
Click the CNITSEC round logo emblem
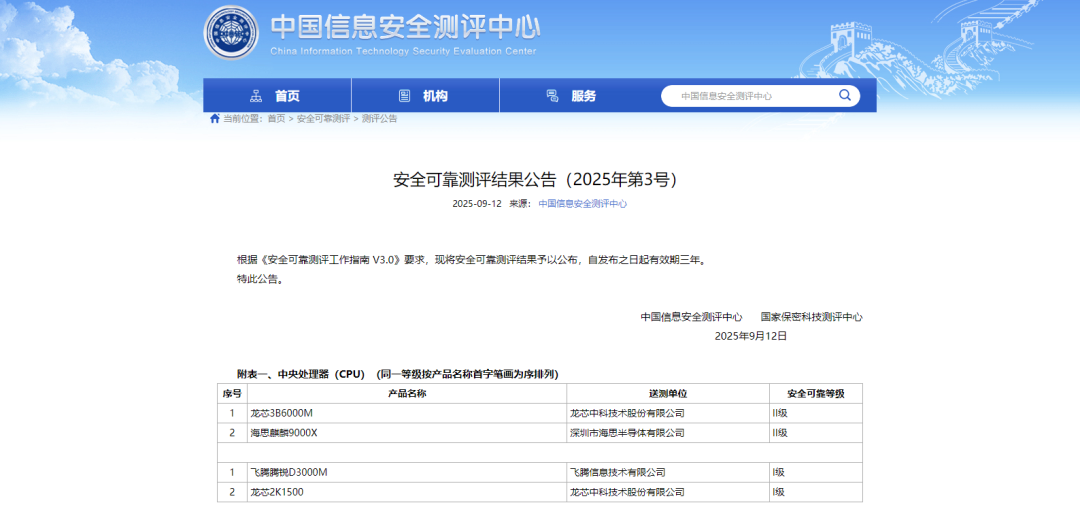tap(231, 32)
